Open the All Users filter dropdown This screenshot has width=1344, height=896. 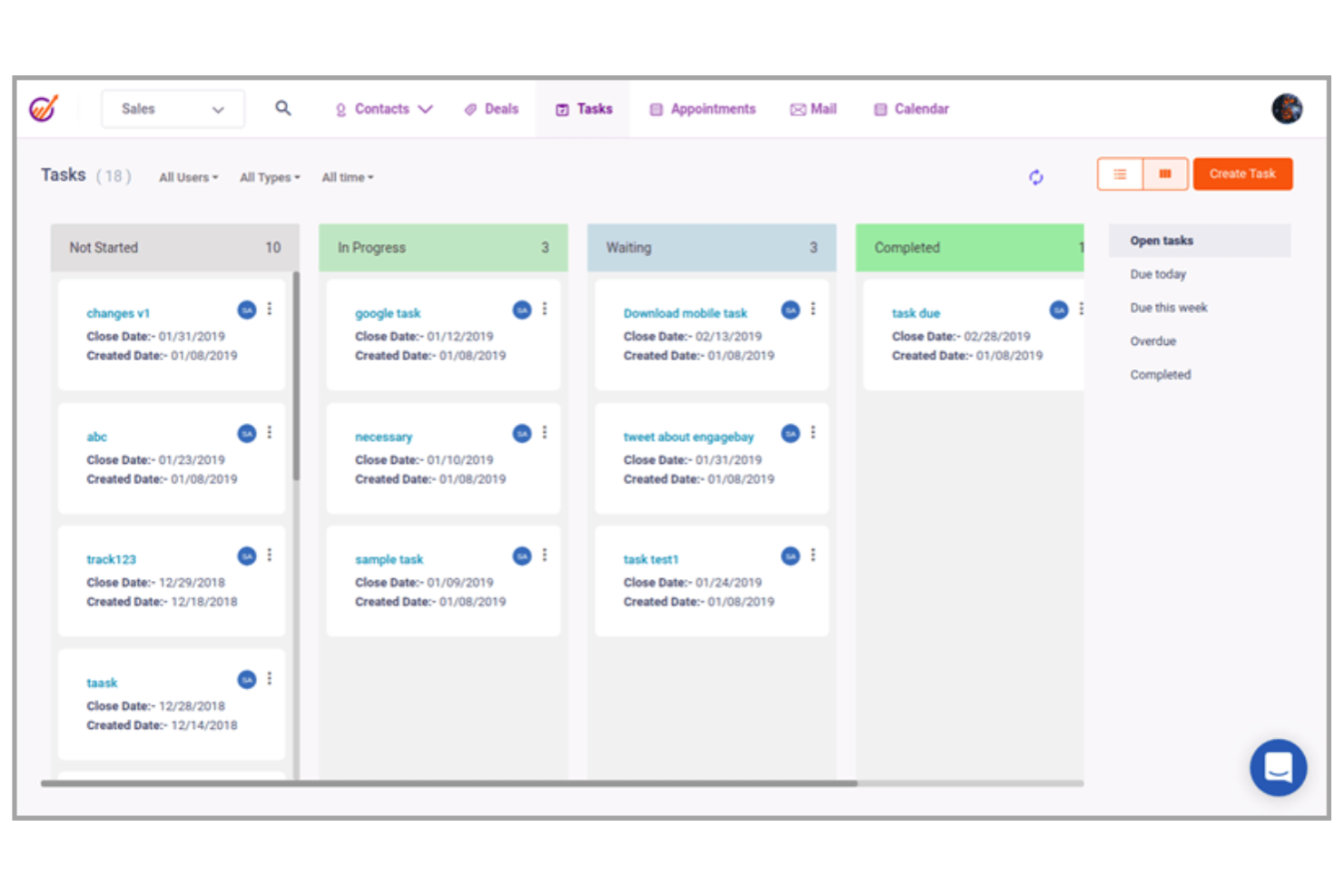(187, 177)
